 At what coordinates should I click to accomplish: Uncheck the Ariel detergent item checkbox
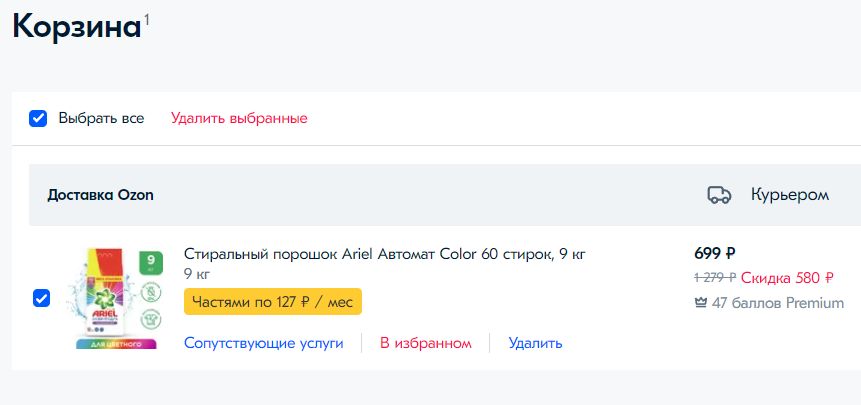(x=42, y=298)
